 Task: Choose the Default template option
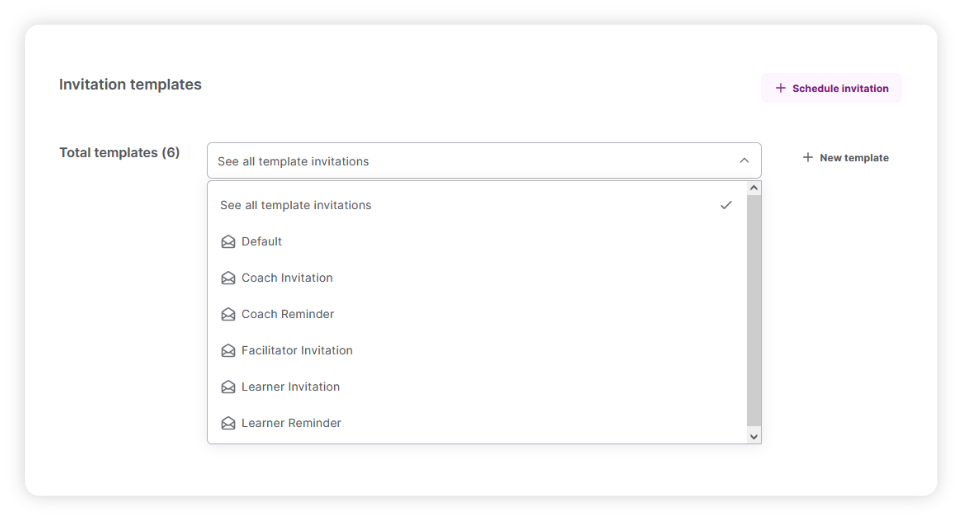pyautogui.click(x=262, y=242)
